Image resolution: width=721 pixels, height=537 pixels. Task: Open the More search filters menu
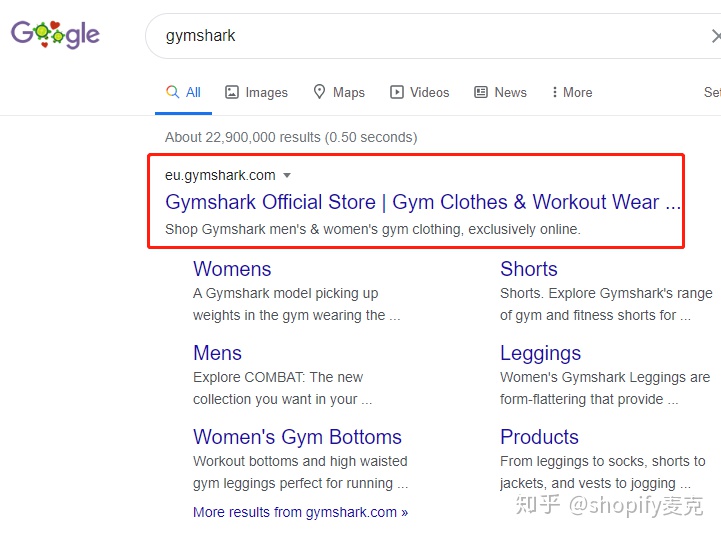[572, 92]
